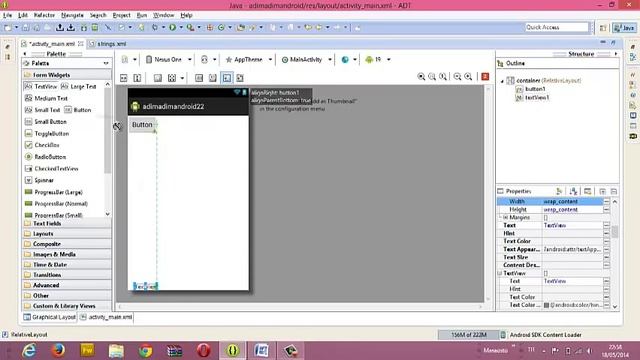Image resolution: width=640 pixels, height=360 pixels.
Task: Switch to the Graphical Layout tab
Action: (x=50, y=317)
